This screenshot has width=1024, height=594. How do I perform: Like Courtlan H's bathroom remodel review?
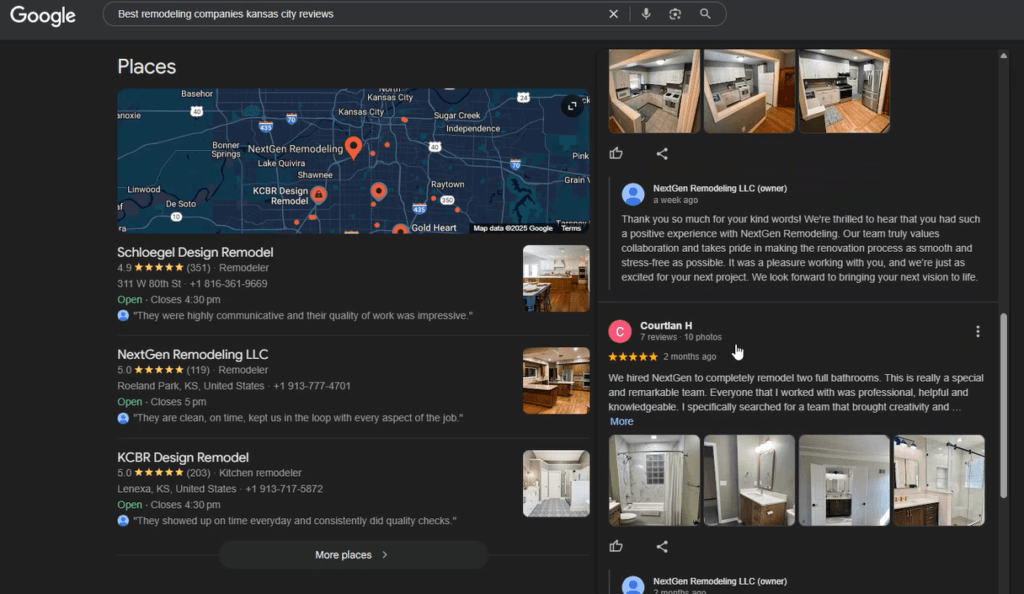(616, 546)
